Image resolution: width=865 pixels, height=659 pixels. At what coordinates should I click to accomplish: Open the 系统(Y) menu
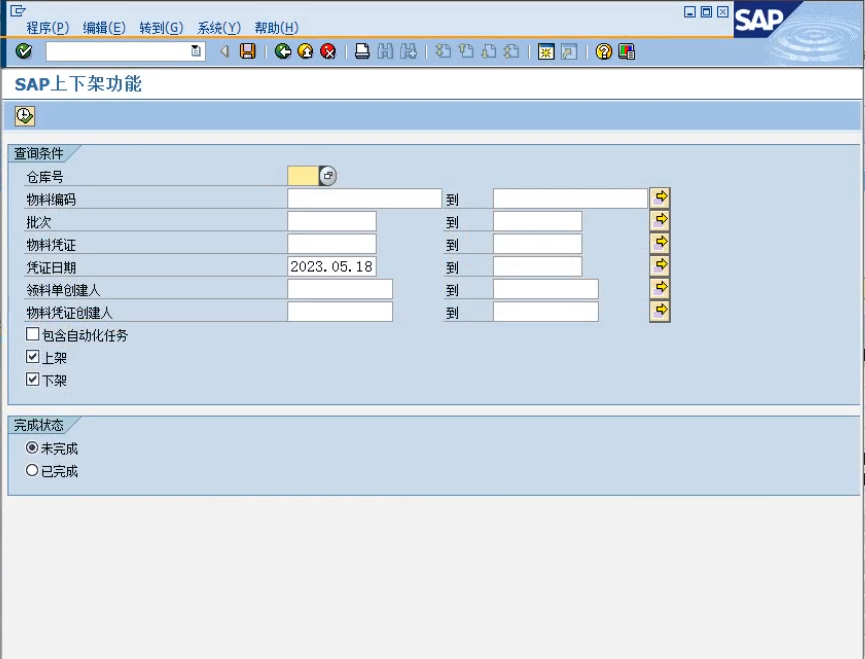[219, 28]
